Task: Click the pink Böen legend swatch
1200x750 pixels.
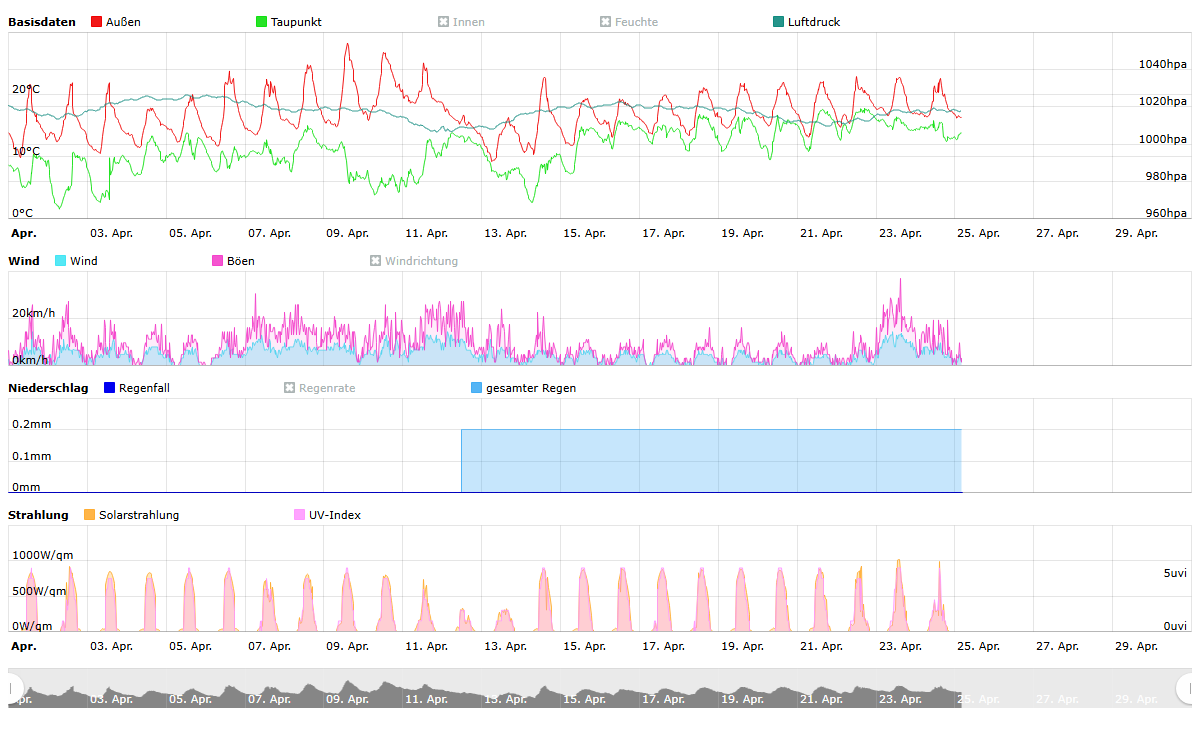Action: click(218, 261)
